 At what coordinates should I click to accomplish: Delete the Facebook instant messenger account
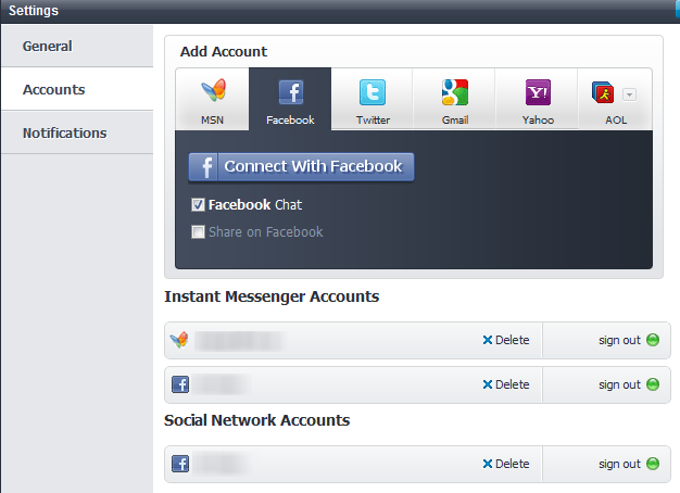pos(506,385)
